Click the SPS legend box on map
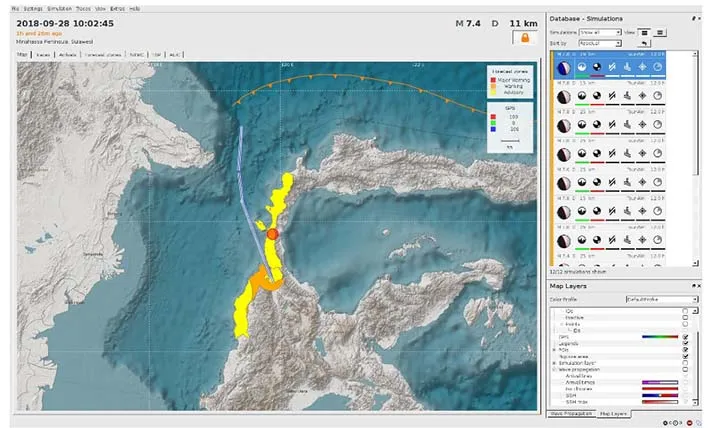715x428 pixels. pyautogui.click(x=510, y=127)
